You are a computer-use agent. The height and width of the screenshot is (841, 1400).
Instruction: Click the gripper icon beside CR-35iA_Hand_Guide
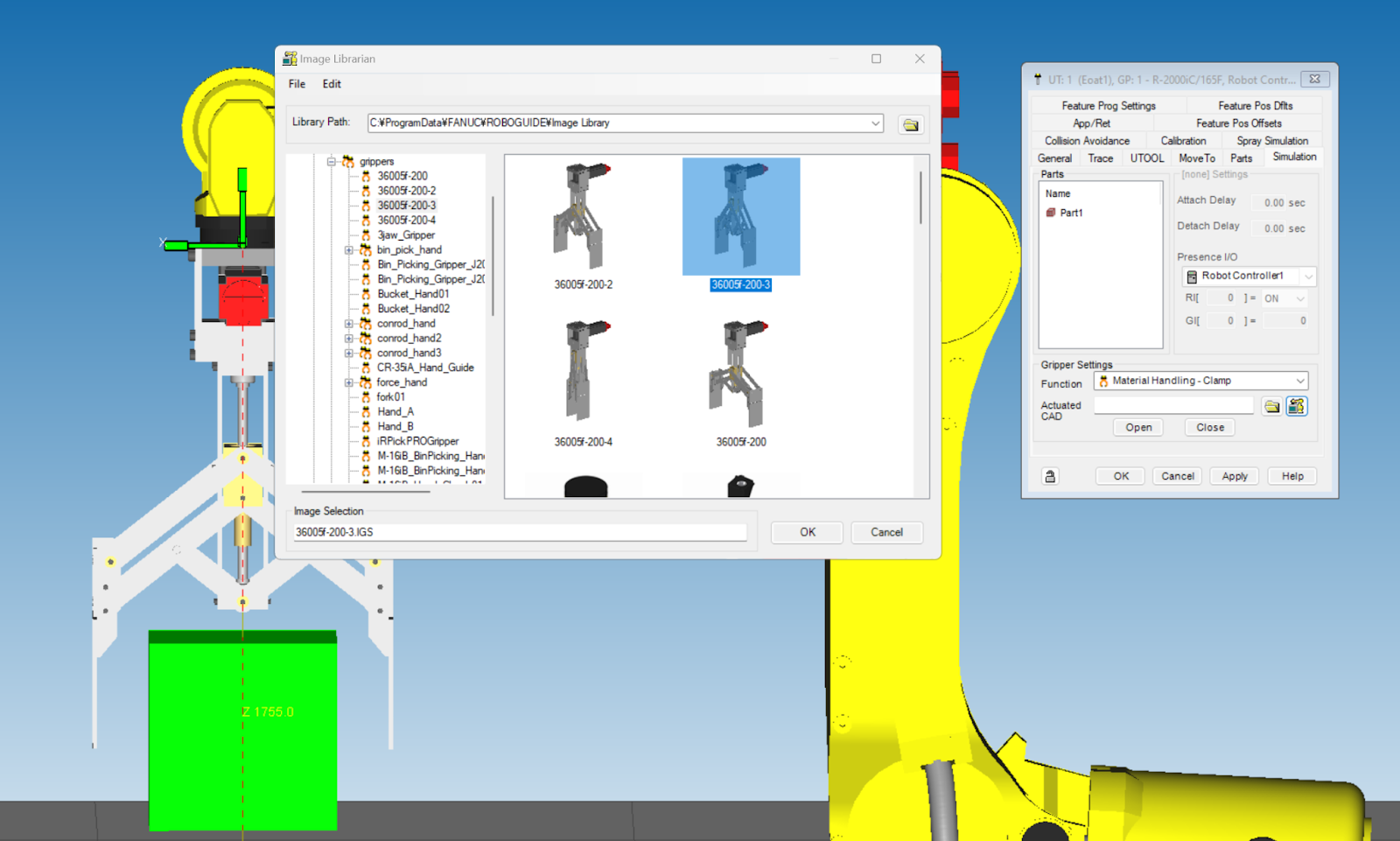[366, 368]
